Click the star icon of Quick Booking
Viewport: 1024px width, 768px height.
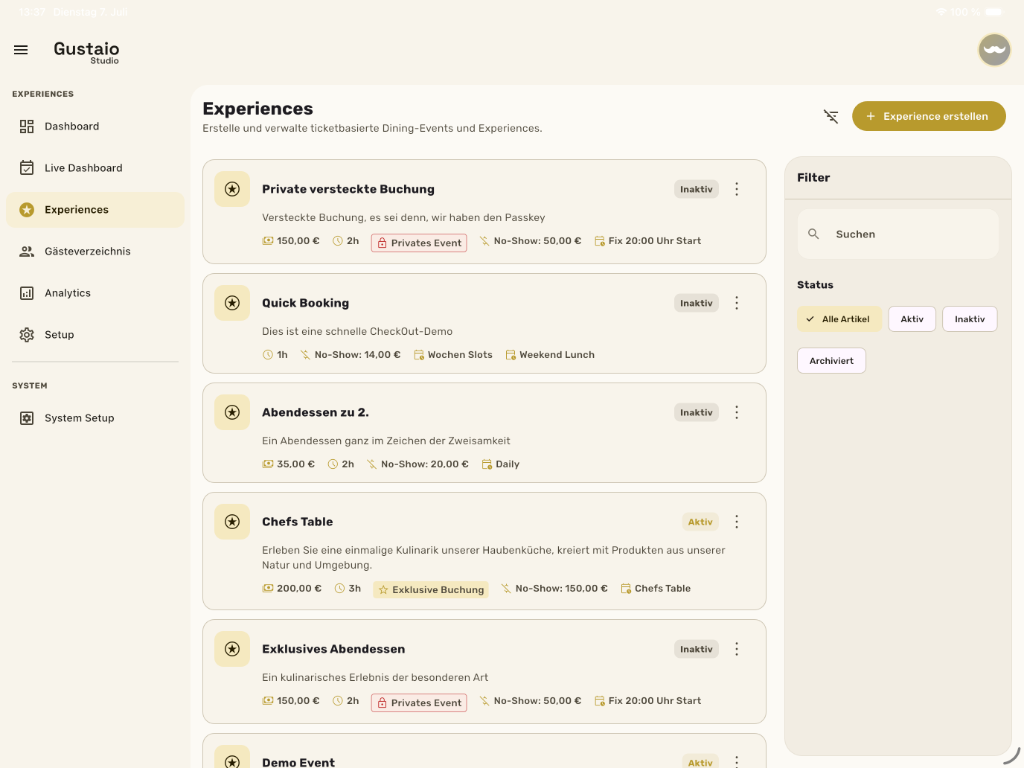coord(232,303)
